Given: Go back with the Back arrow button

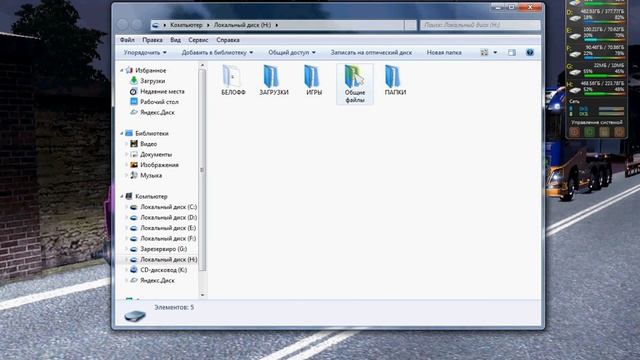Looking at the screenshot, I should pyautogui.click(x=123, y=24).
